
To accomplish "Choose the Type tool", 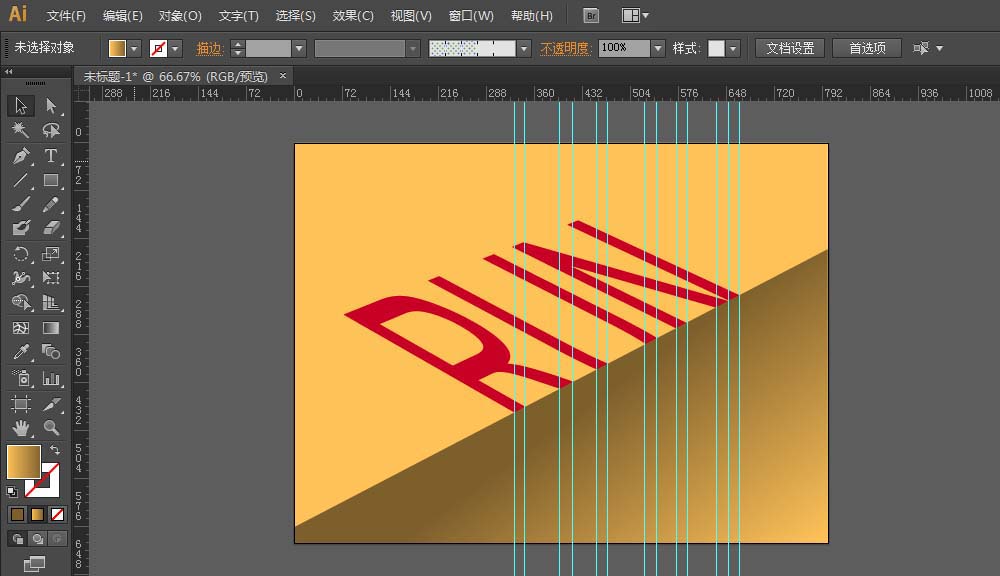I will point(51,156).
